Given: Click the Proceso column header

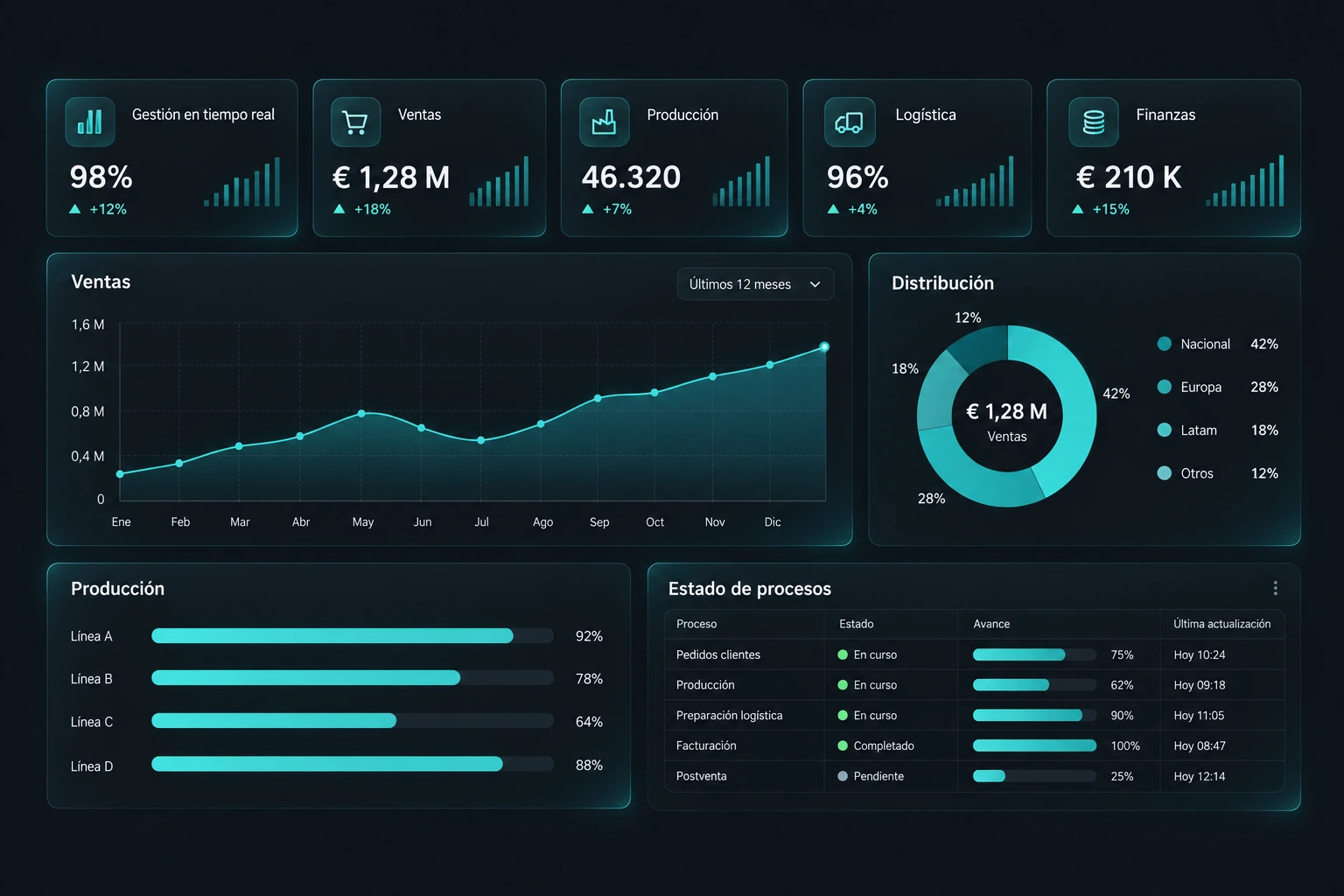Looking at the screenshot, I should [696, 624].
